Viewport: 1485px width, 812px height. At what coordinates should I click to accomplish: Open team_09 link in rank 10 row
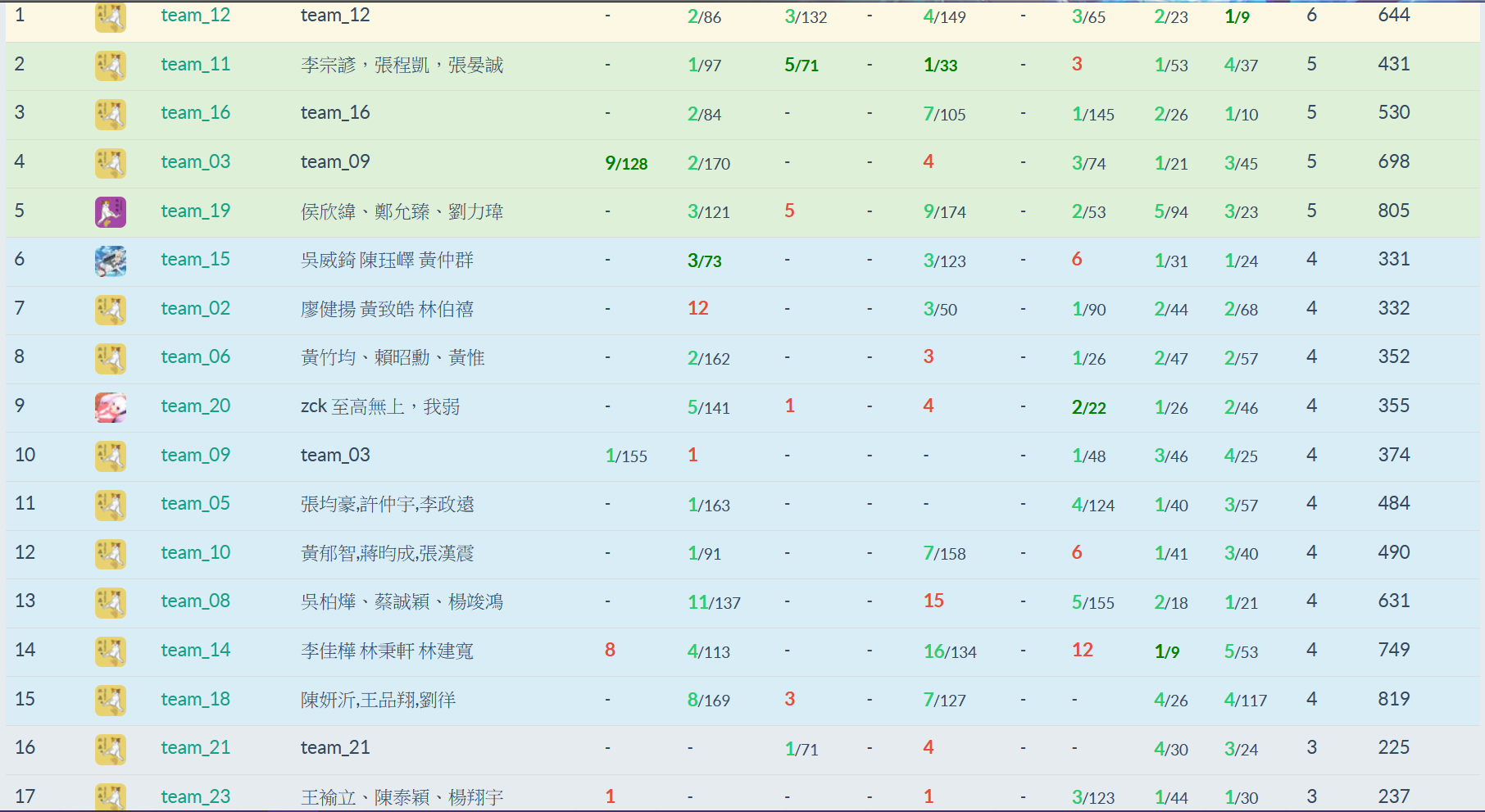point(195,456)
